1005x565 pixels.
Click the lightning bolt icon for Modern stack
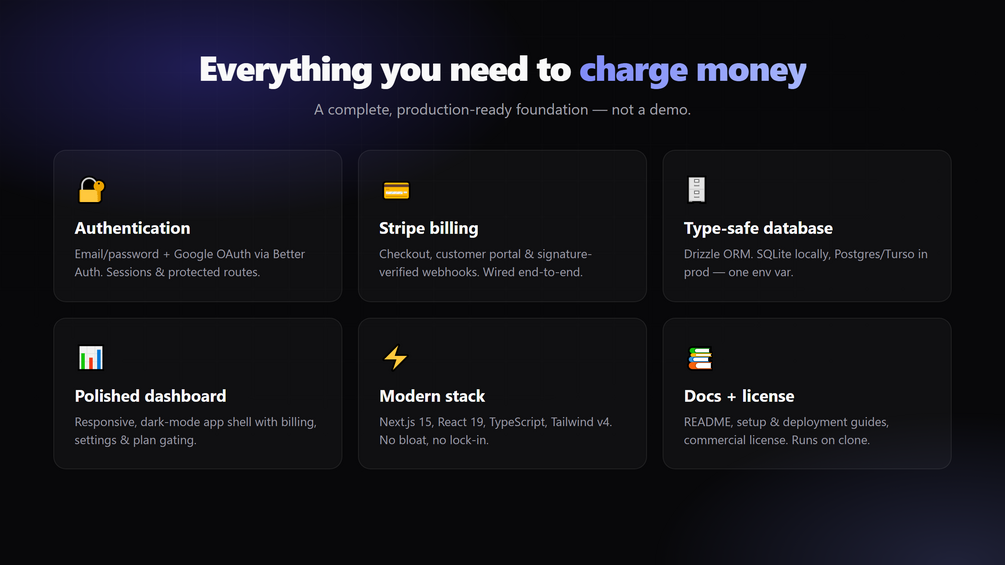click(395, 357)
